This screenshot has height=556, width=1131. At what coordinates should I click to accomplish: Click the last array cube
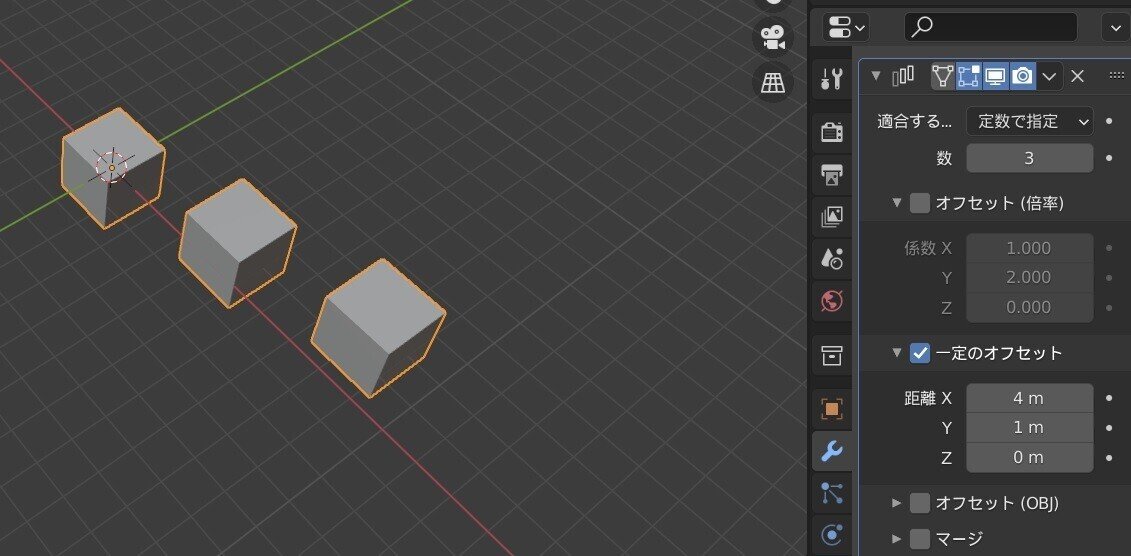click(x=377, y=327)
